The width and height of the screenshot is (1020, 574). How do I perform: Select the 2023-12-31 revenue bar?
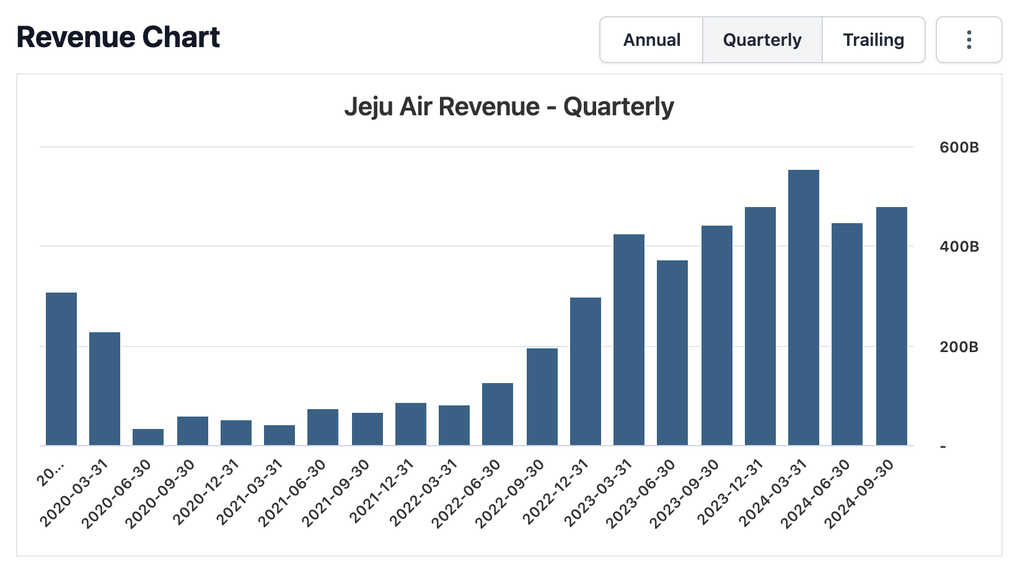[x=760, y=326]
